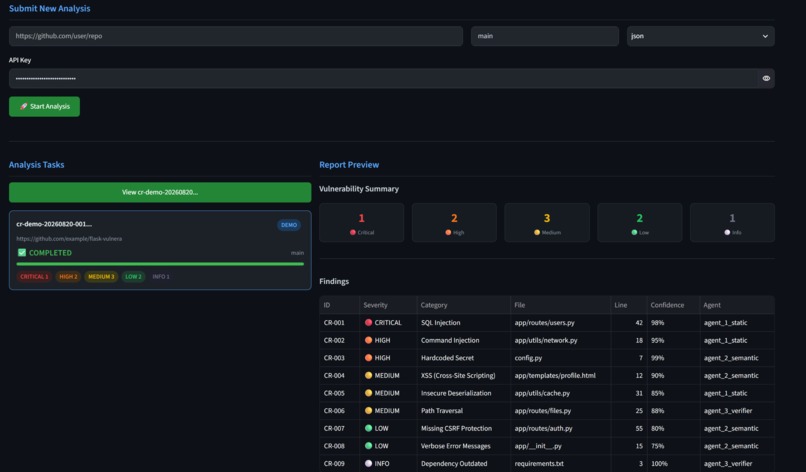Click the green COMPLETED check icon
This screenshot has width=806, height=472.
click(22, 252)
